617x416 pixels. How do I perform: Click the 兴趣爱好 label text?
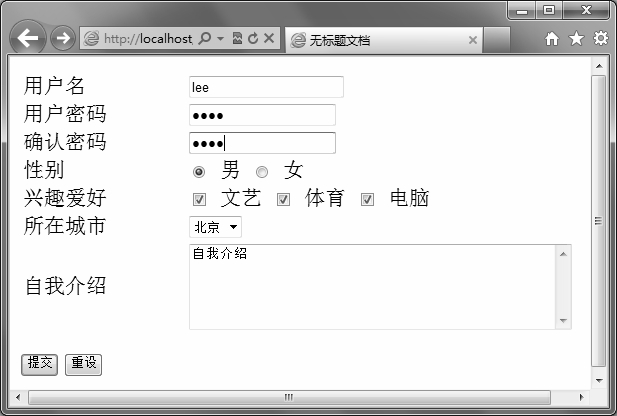pos(65,198)
